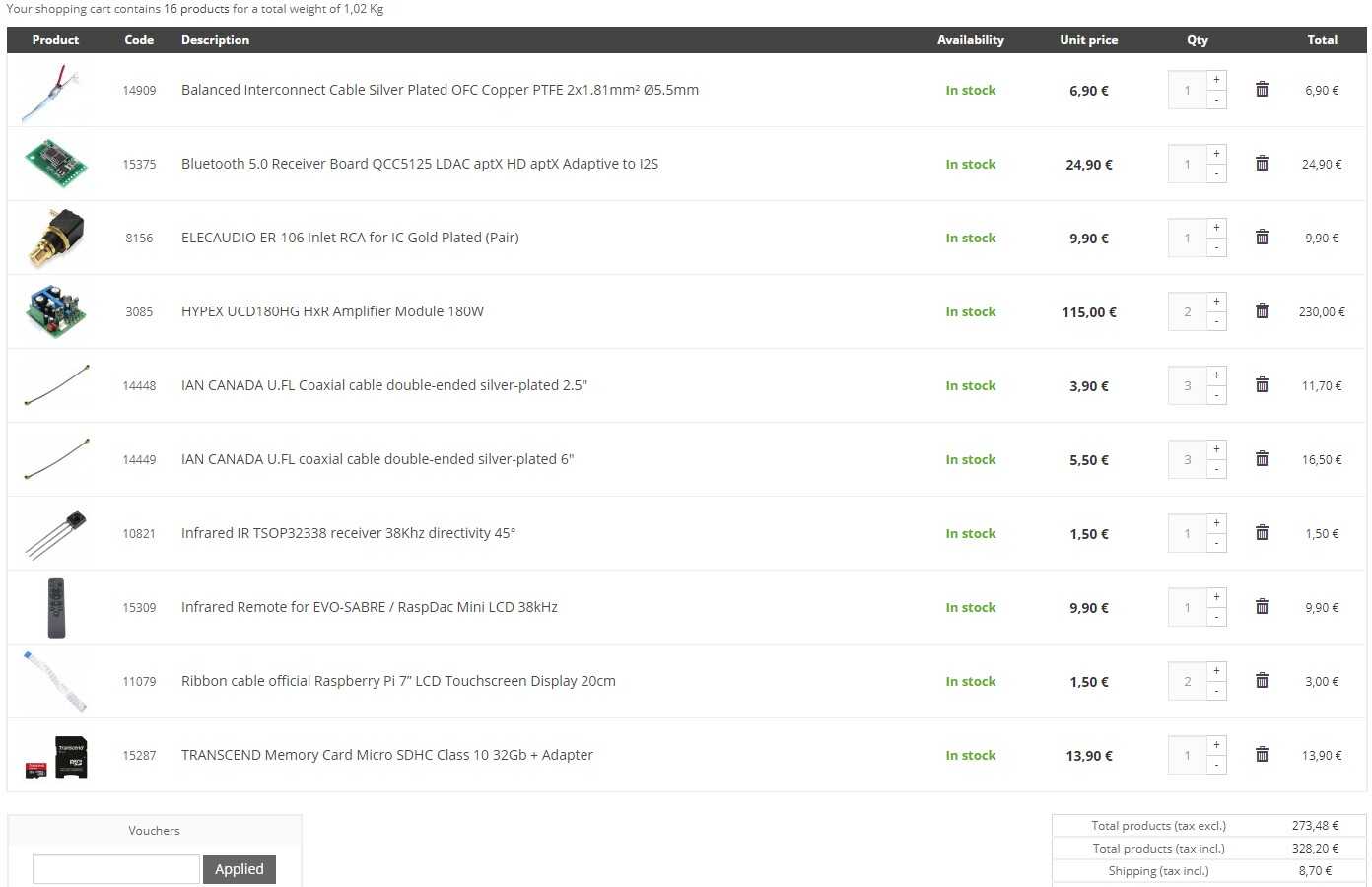The image size is (1372, 887).
Task: Click the Description column header
Action: click(x=215, y=40)
